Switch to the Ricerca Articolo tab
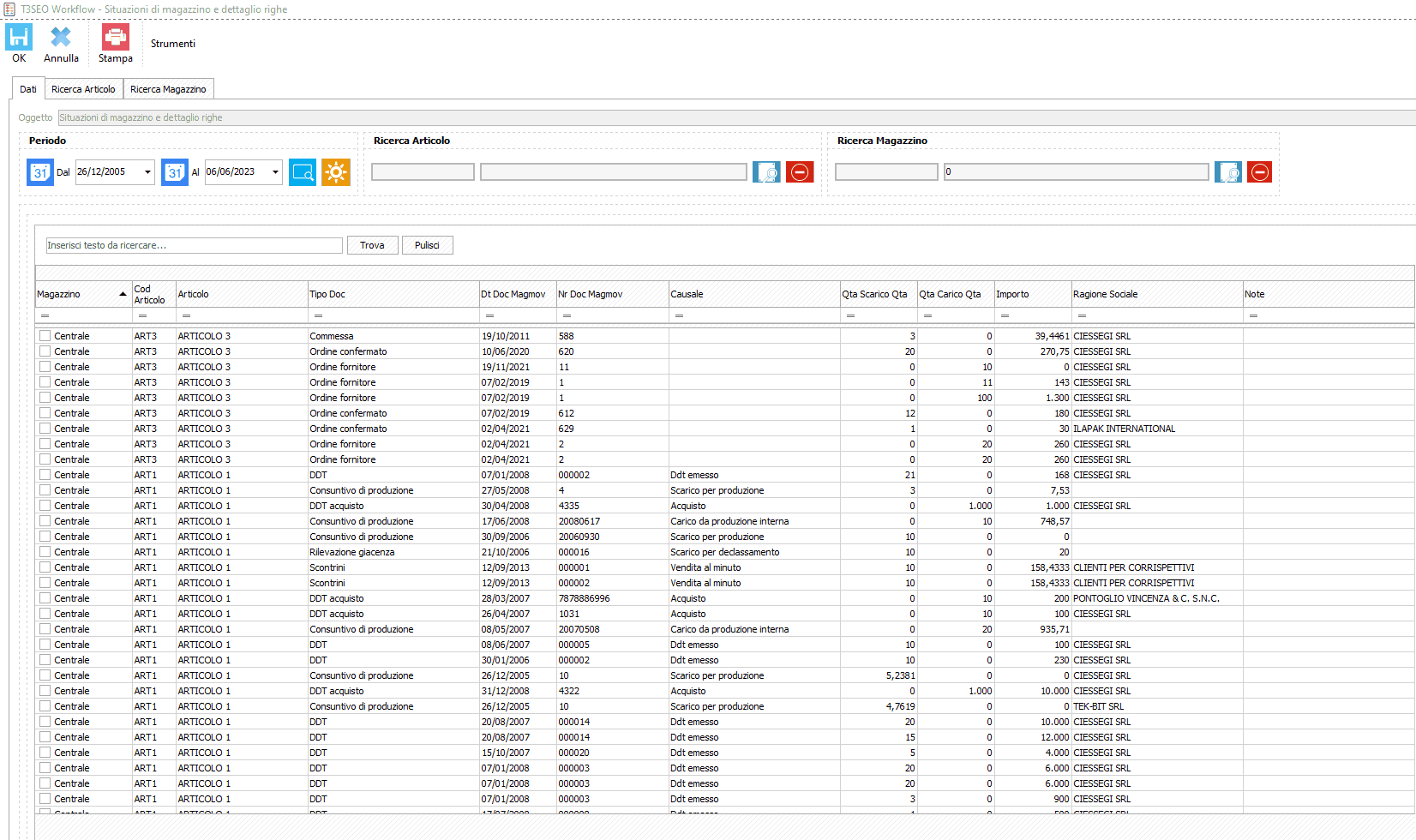The height and width of the screenshot is (840, 1416). [83, 89]
